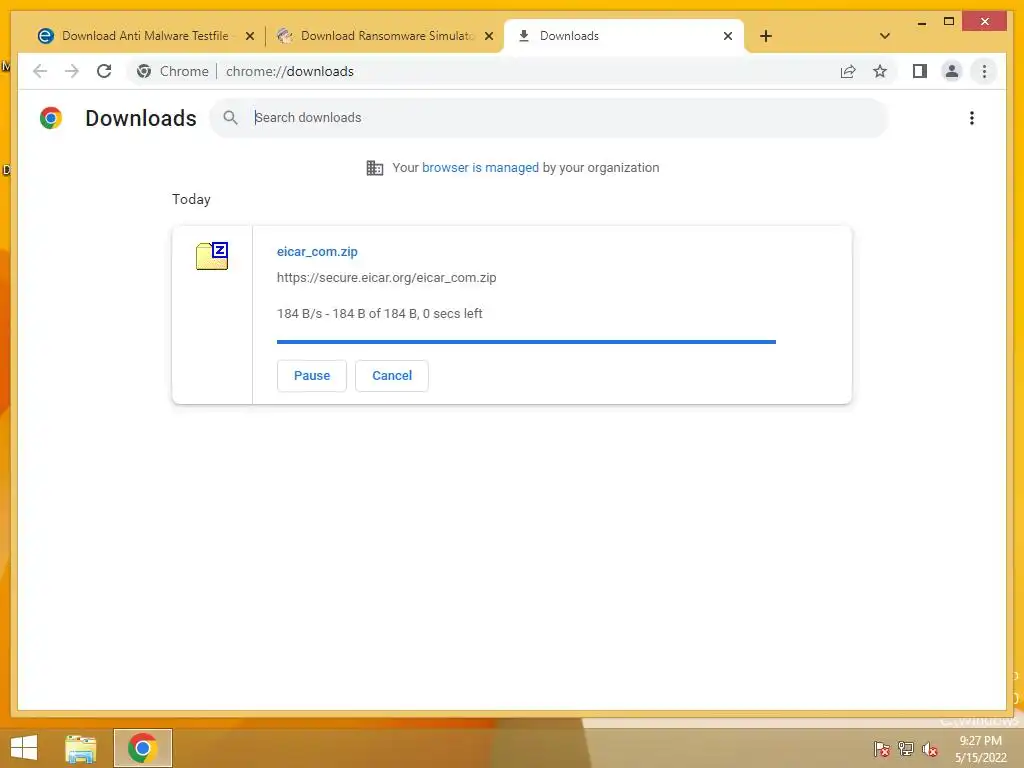Close the Download Anti Malware Testfile tab

click(249, 37)
